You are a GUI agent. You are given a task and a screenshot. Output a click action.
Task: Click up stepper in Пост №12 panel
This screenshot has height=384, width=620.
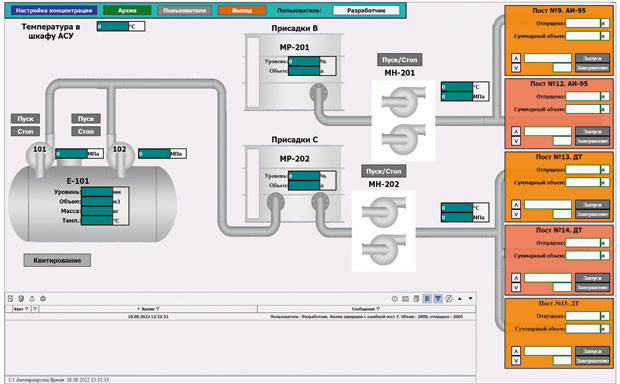pos(516,131)
